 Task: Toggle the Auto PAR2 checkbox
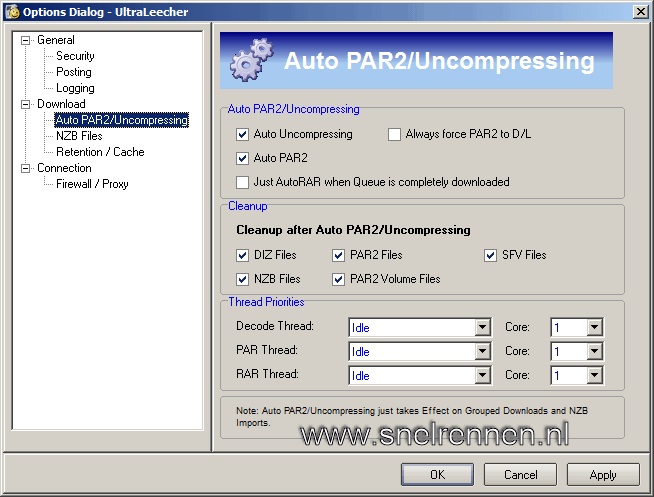coord(242,158)
